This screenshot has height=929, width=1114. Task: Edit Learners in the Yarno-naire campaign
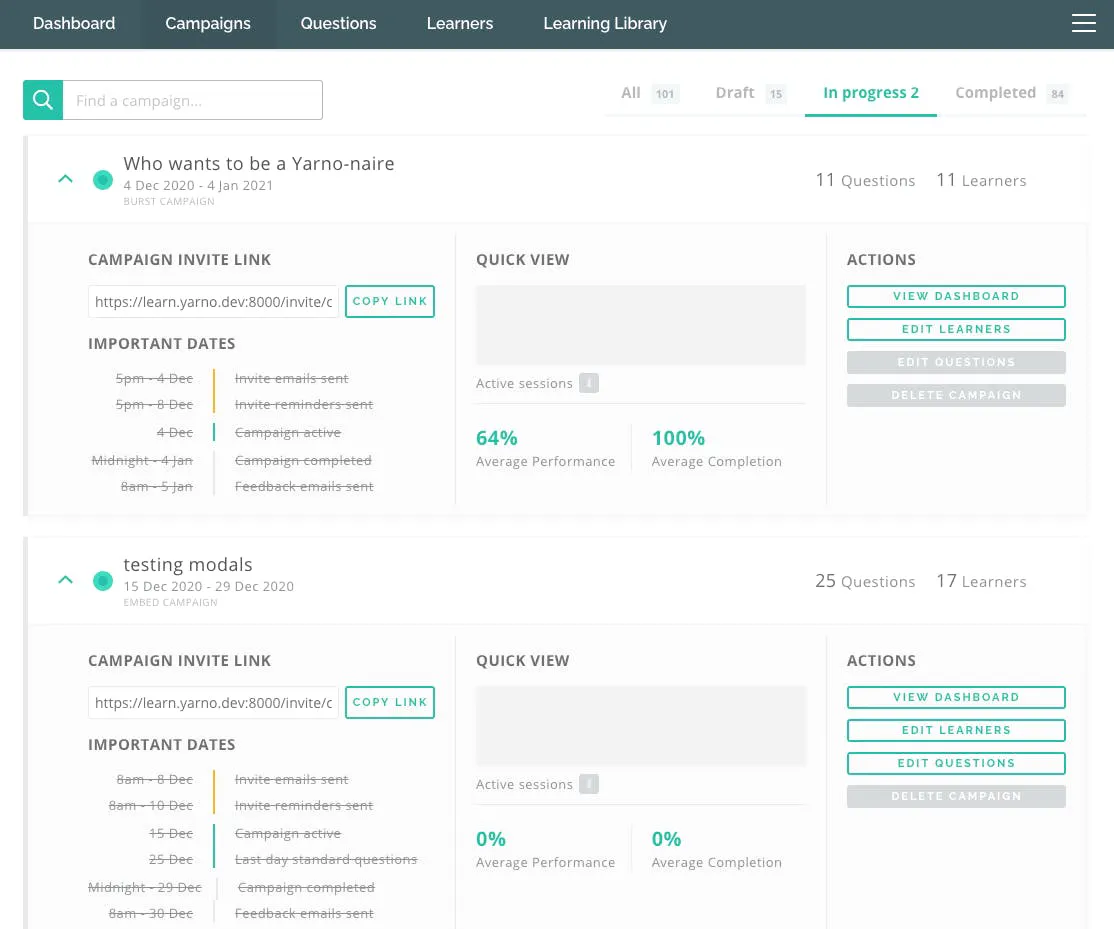coord(956,330)
